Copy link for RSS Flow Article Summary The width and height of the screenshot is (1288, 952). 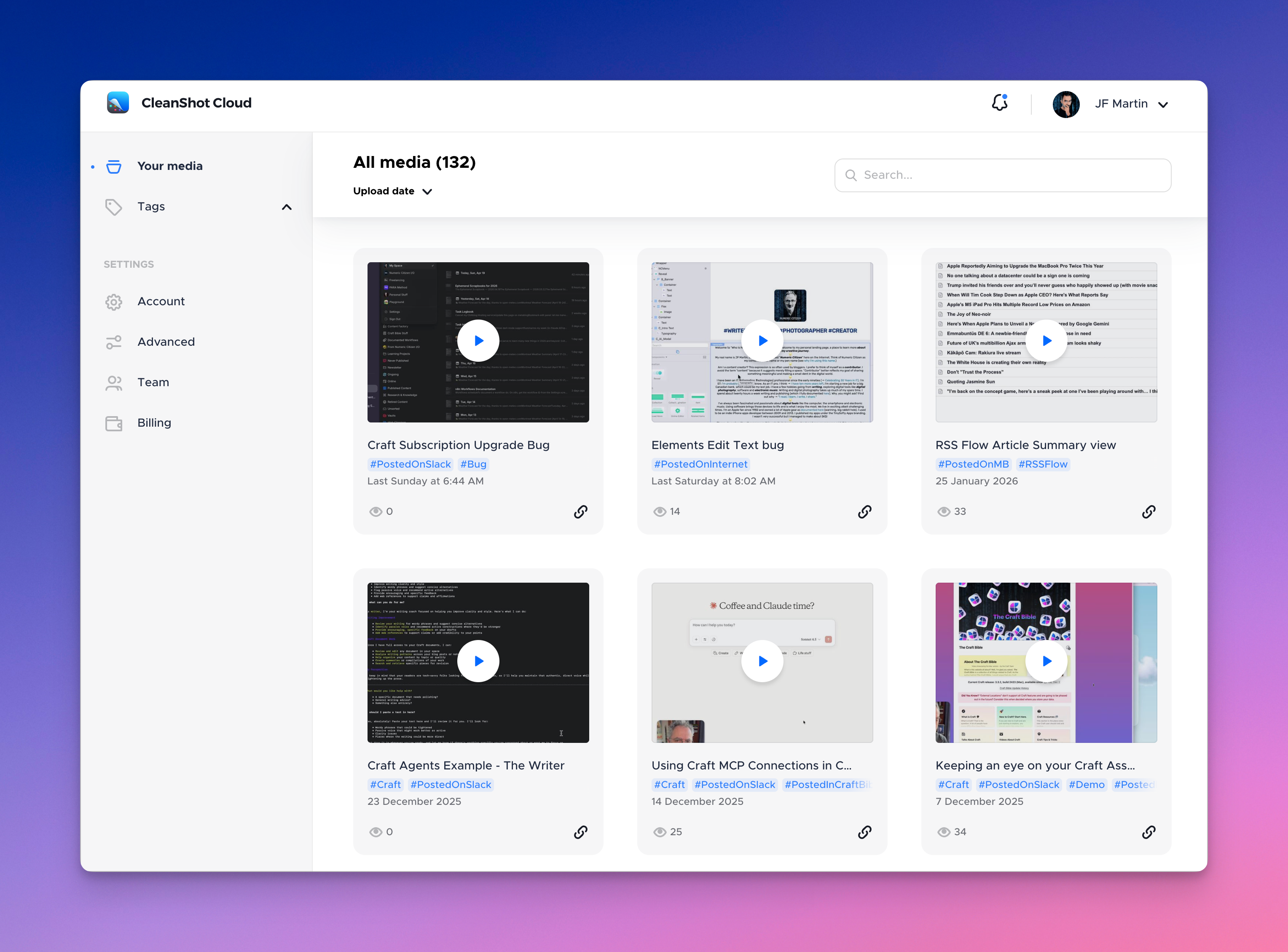1148,512
